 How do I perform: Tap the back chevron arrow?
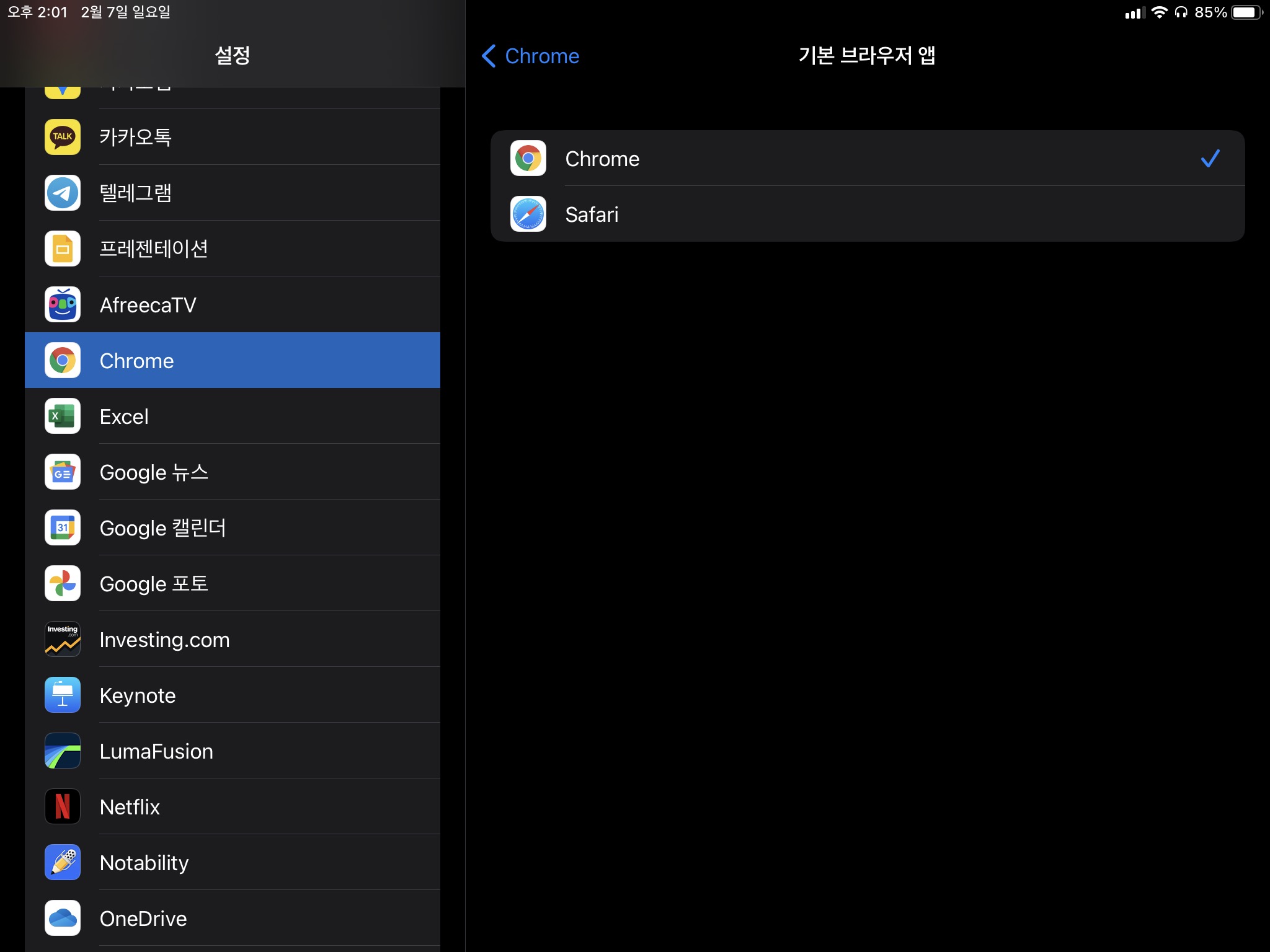pos(489,56)
